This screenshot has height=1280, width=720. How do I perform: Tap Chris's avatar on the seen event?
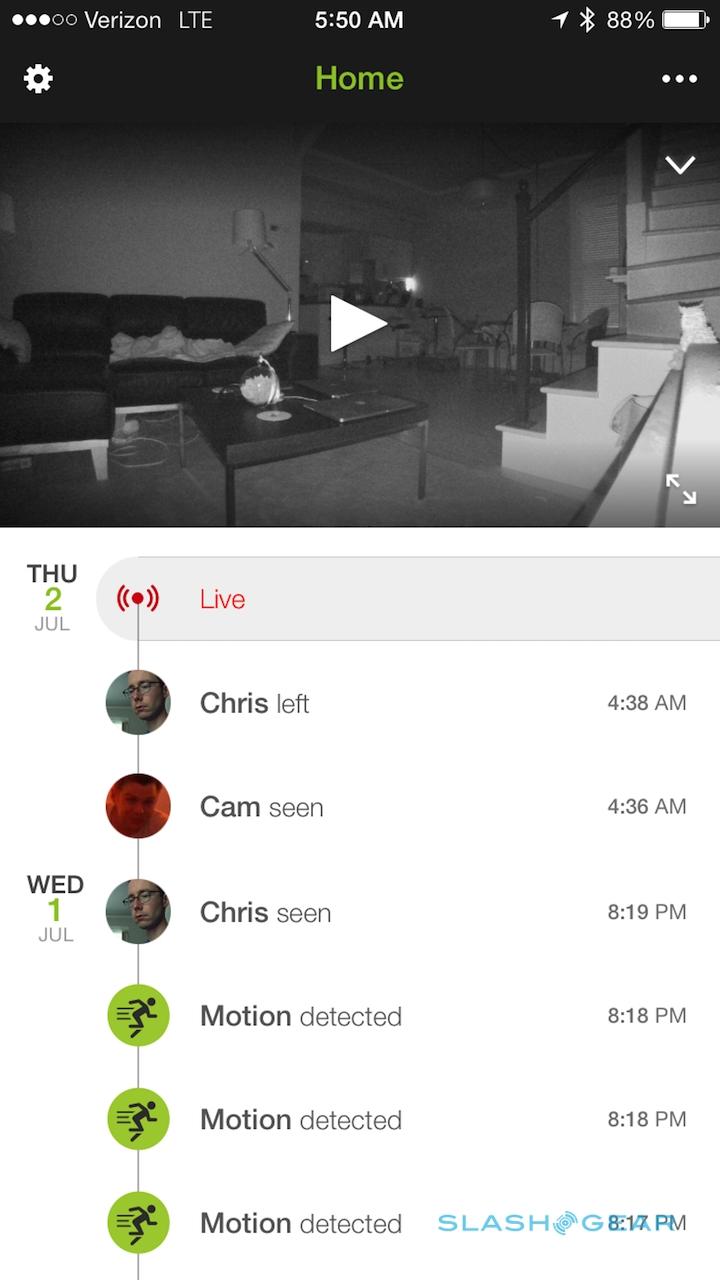point(138,912)
